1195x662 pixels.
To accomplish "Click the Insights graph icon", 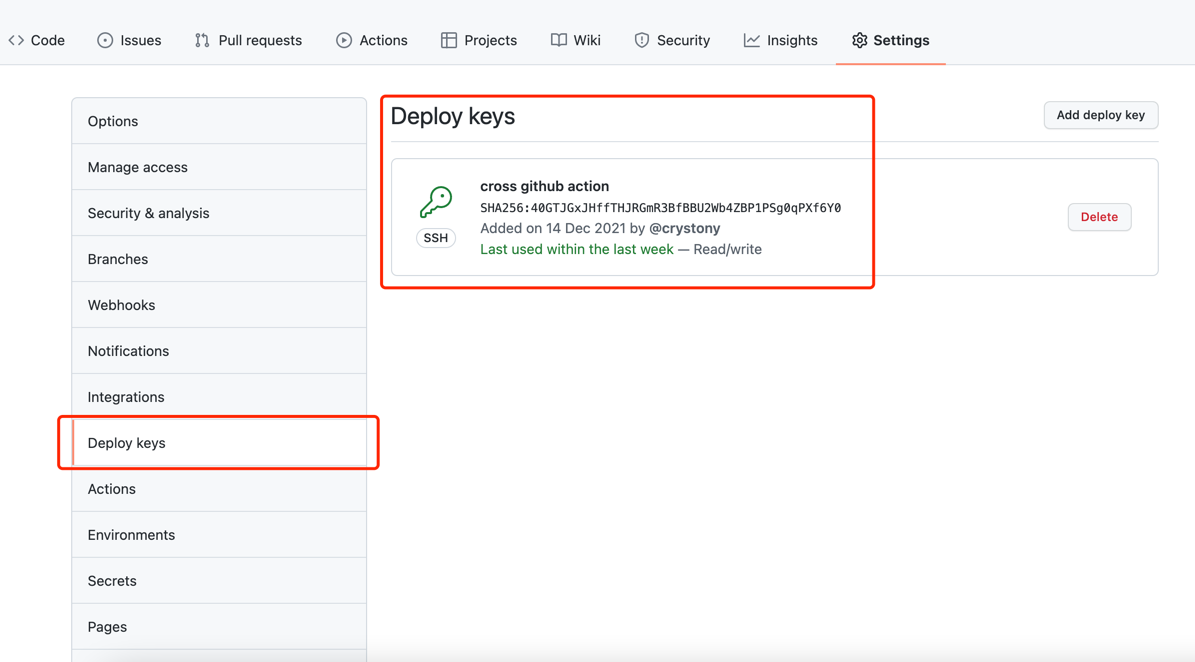I will coord(752,40).
